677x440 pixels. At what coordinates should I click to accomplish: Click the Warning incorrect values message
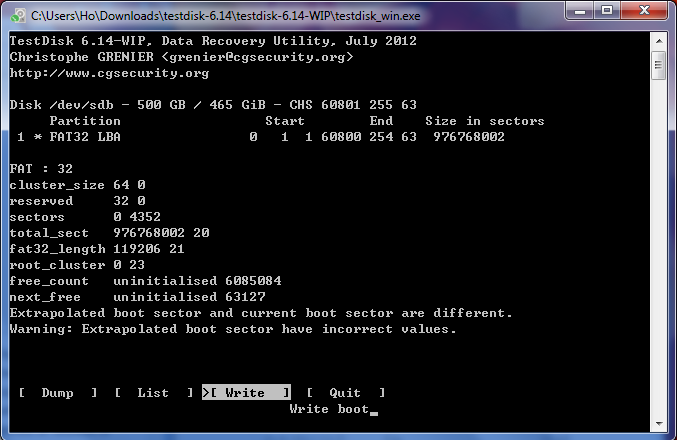point(233,329)
